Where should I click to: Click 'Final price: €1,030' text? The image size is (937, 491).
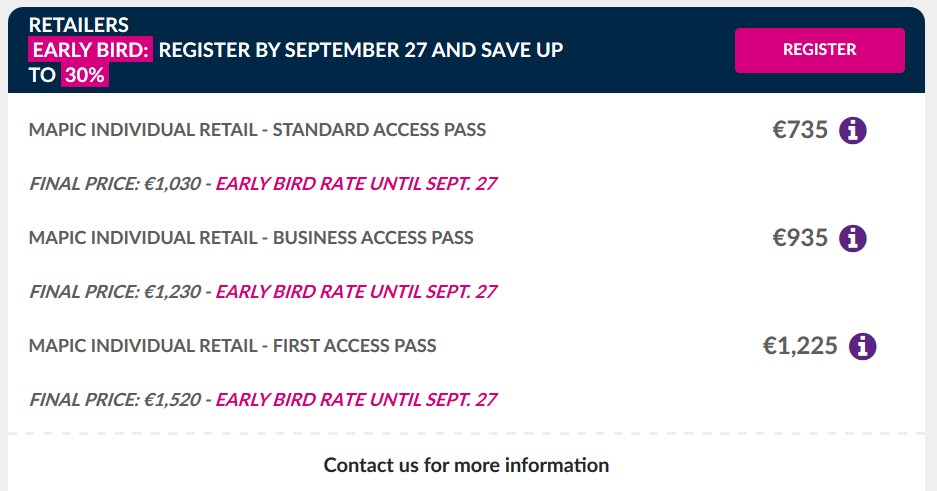pos(115,184)
